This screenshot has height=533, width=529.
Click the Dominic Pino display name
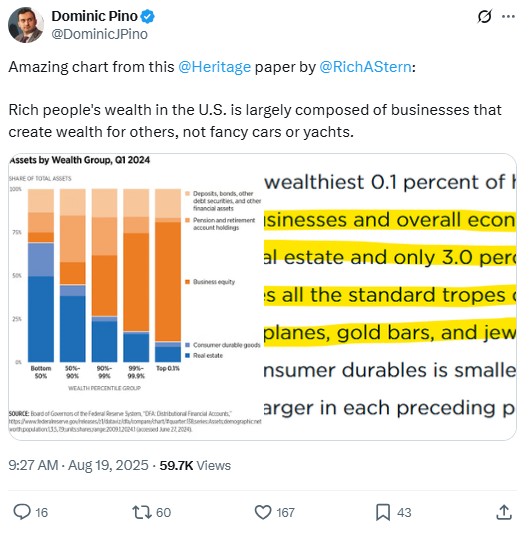pyautogui.click(x=95, y=16)
